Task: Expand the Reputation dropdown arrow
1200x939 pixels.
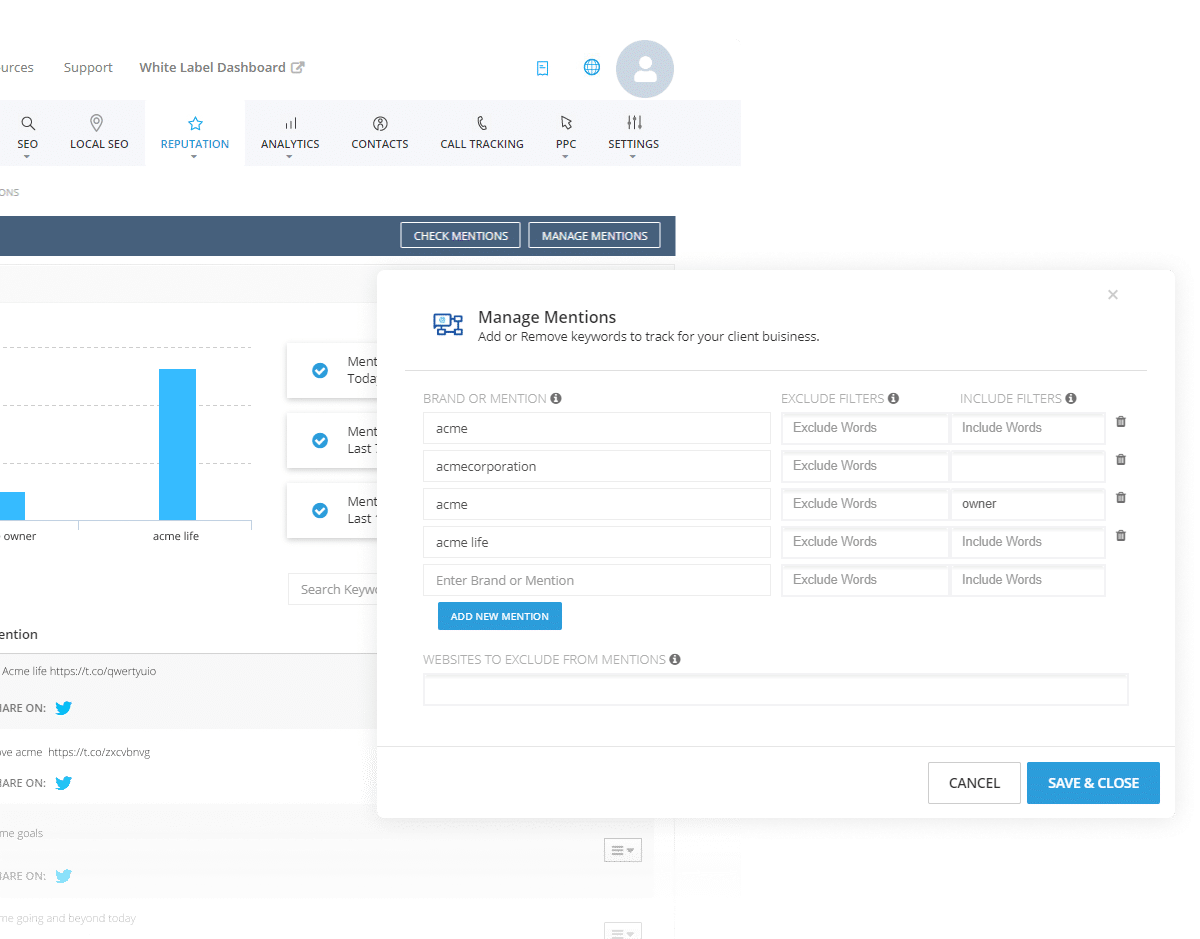Action: tap(194, 157)
